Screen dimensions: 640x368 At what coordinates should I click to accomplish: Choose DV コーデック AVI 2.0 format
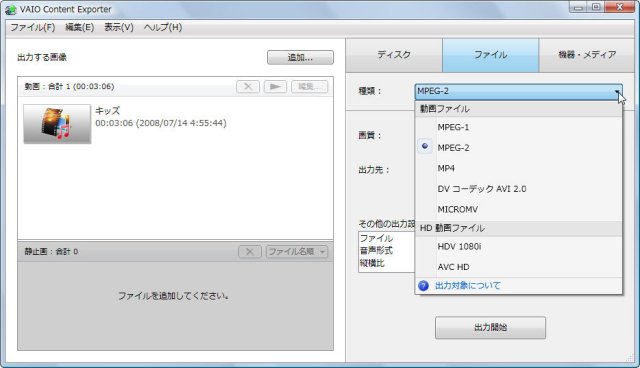point(519,189)
